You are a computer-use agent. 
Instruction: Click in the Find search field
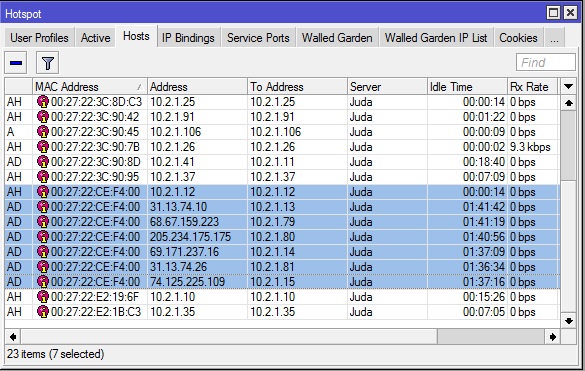545,62
